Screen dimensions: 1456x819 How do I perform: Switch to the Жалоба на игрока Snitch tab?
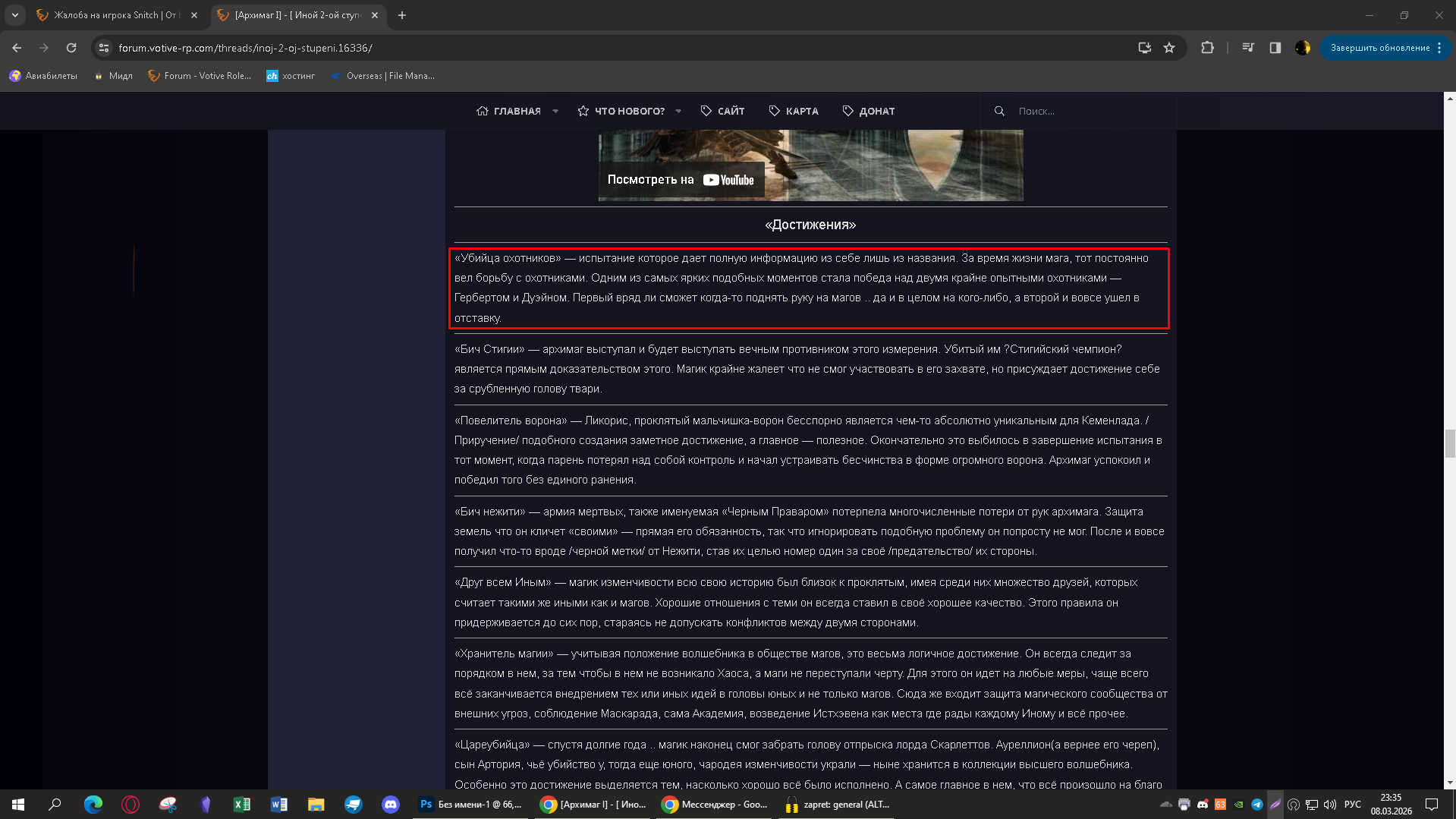coord(114,15)
